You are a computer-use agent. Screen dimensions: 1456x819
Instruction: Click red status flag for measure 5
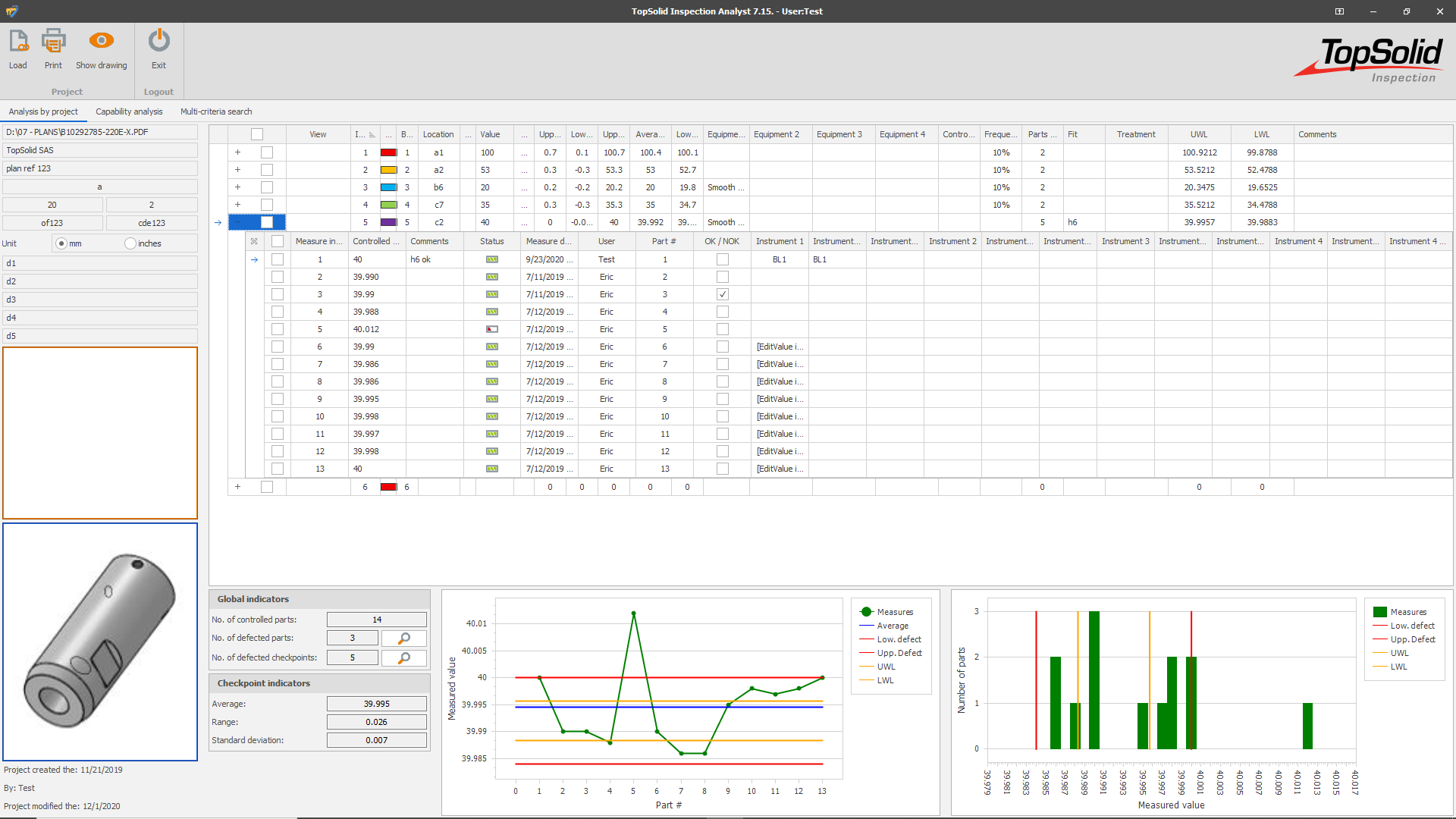coord(492,329)
